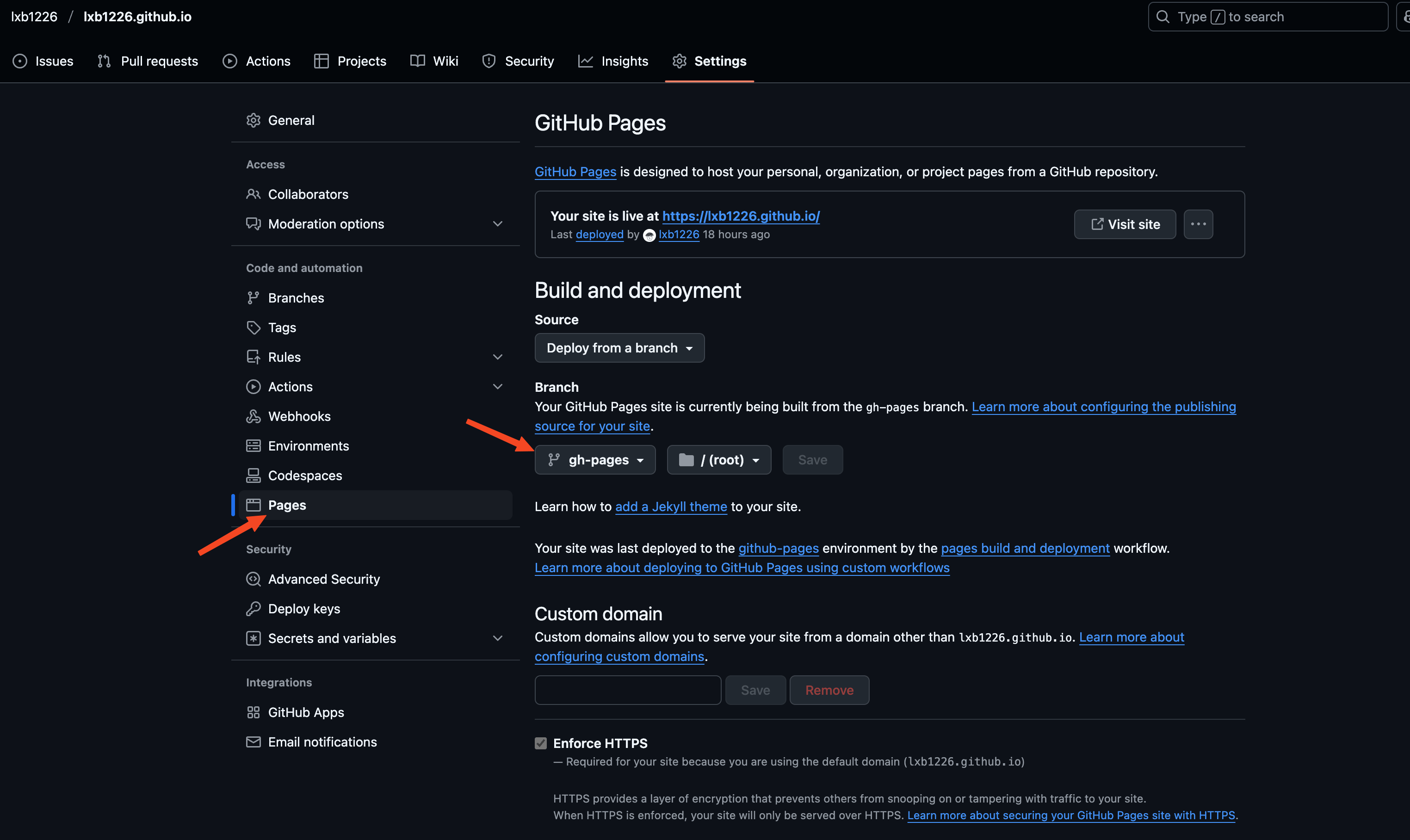
Task: Click the General settings gear icon
Action: pyautogui.click(x=253, y=120)
